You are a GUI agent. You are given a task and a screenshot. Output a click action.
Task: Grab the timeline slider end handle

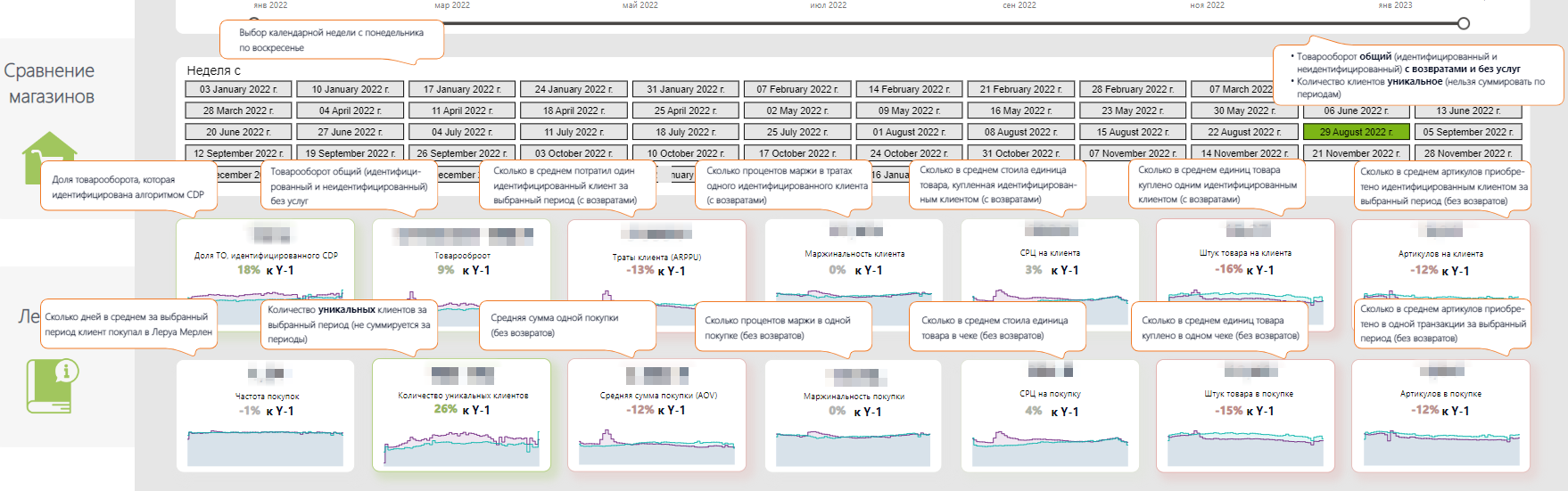tap(1463, 23)
